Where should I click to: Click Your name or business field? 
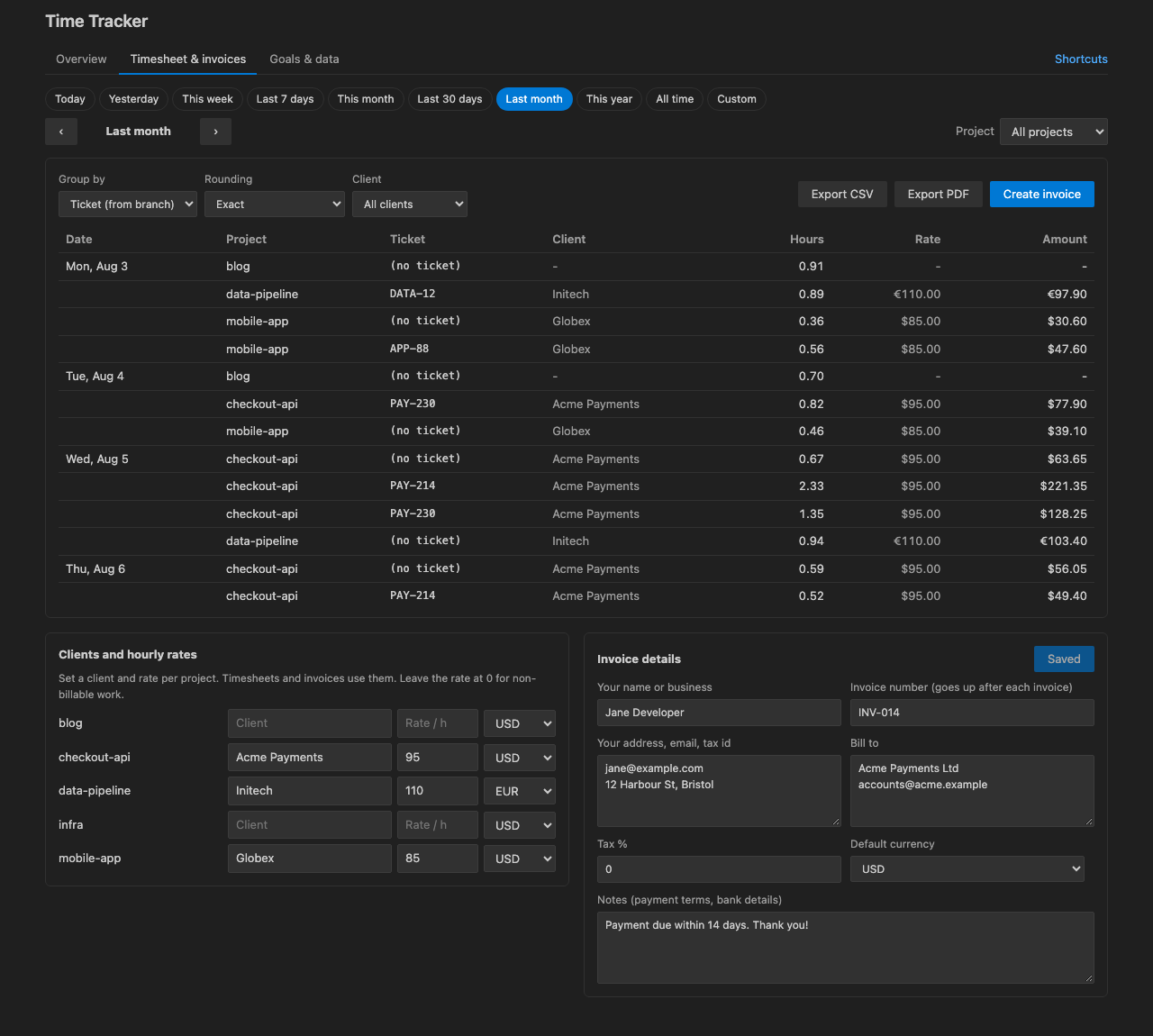(719, 713)
